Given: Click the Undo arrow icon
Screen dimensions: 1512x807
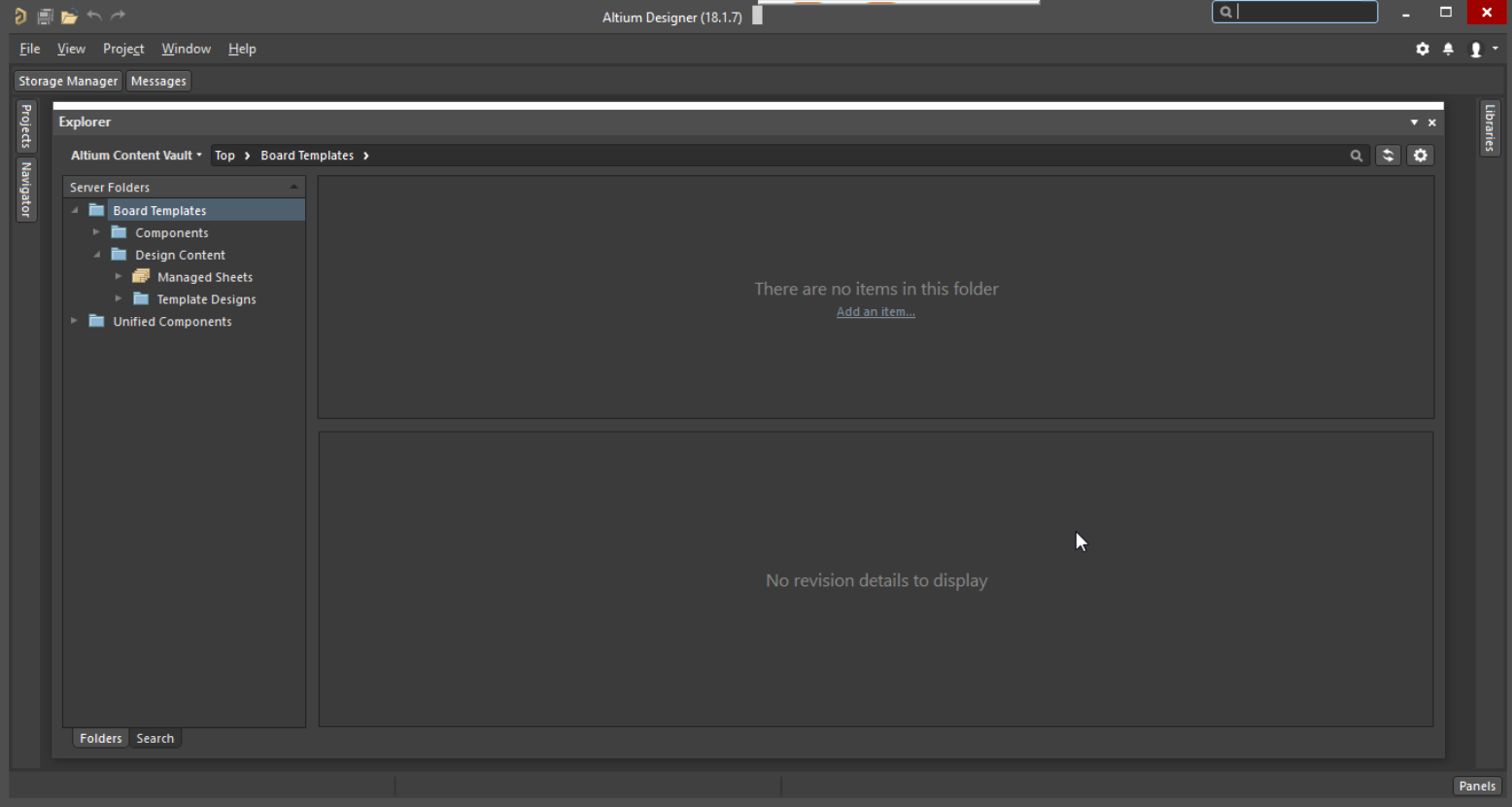Looking at the screenshot, I should tap(94, 16).
